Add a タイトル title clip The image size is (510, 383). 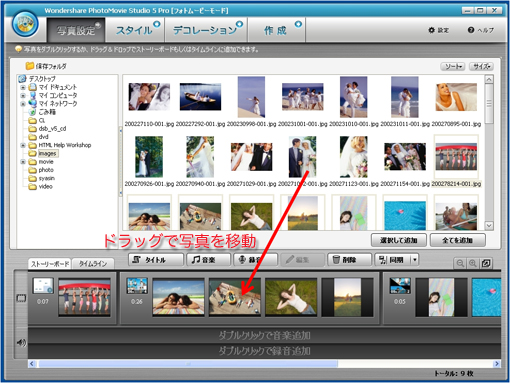click(156, 260)
